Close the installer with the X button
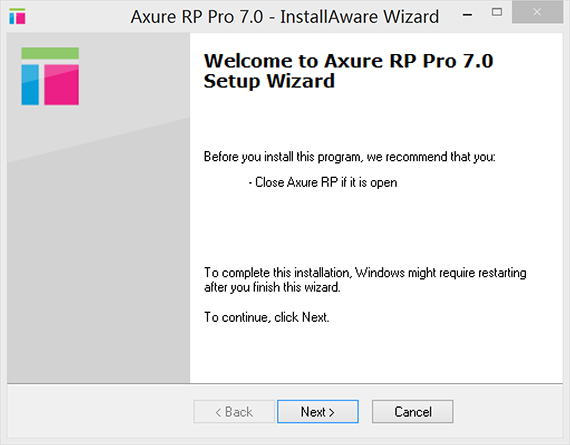The width and height of the screenshot is (570, 445). point(537,12)
